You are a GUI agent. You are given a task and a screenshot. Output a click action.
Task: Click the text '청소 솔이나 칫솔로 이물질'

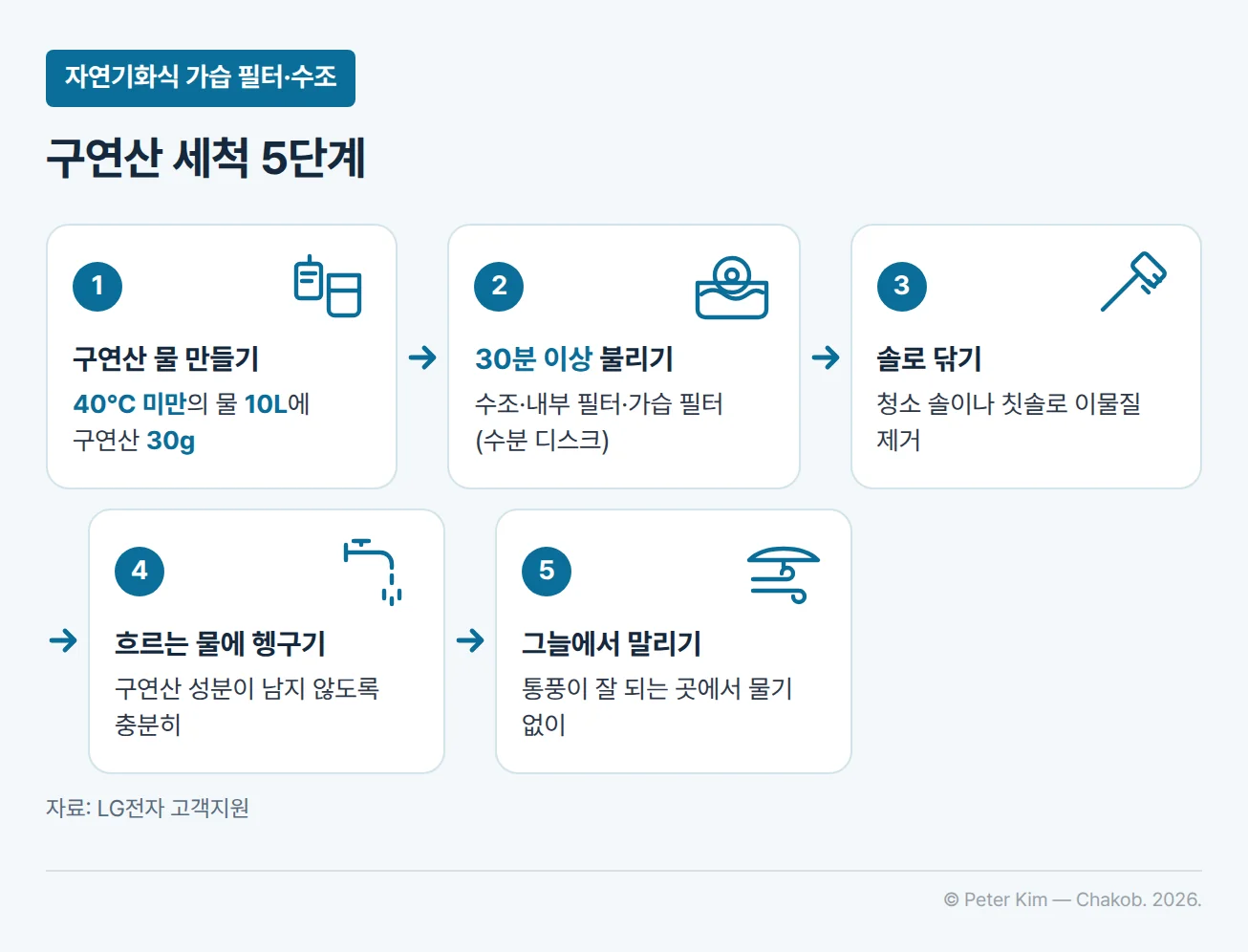(x=1008, y=403)
